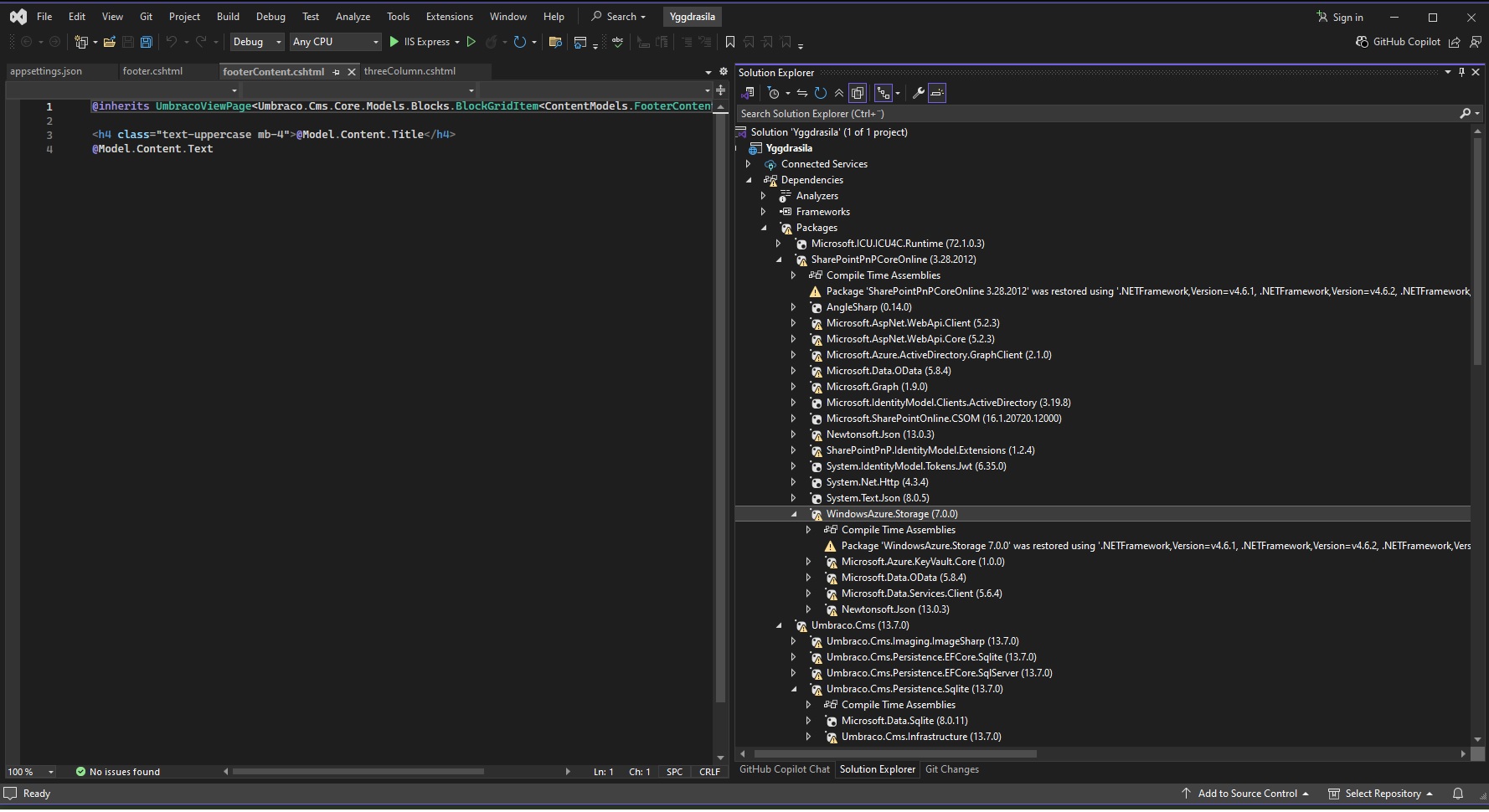Click the Solution Explorer vertical scrollbar thumb
The image size is (1489, 812).
tap(1477, 251)
